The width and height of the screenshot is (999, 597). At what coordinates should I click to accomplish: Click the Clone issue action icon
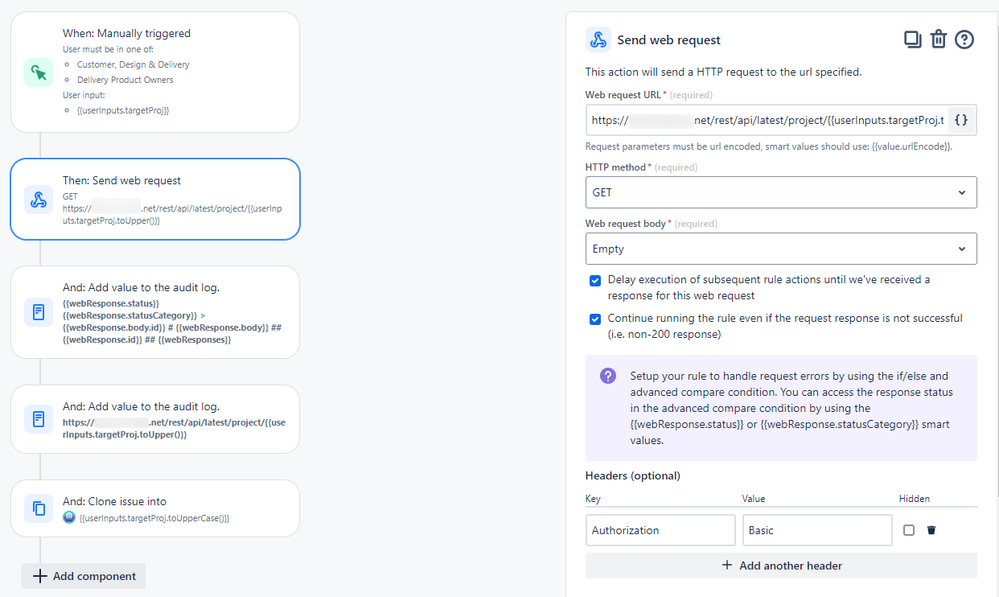(x=39, y=508)
